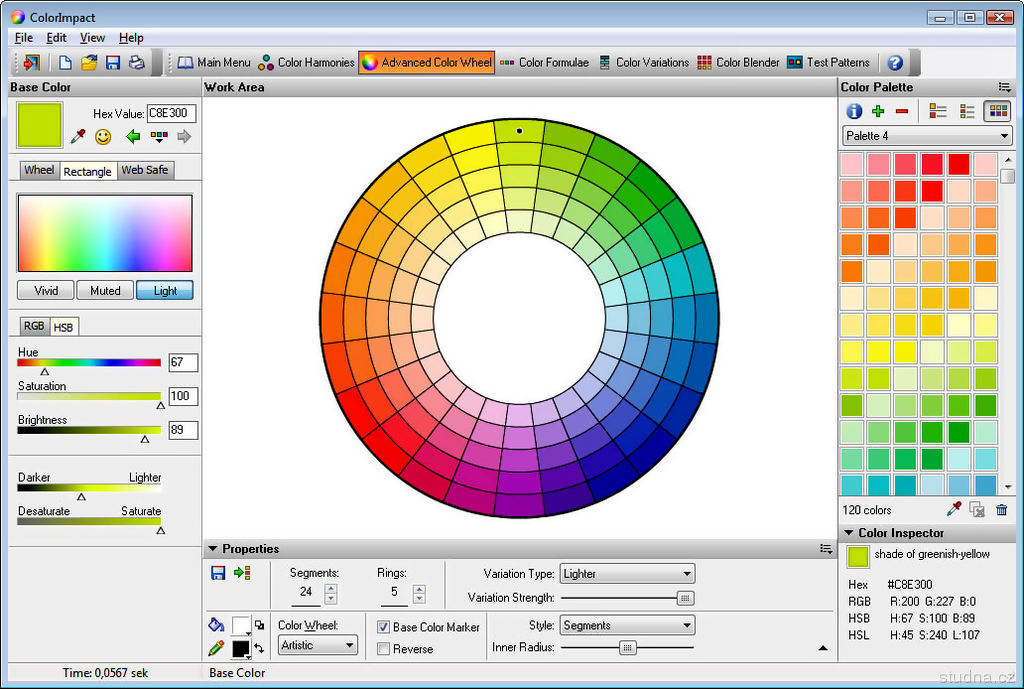Click the printer icon in the toolbar
The image size is (1024, 689).
tap(137, 62)
